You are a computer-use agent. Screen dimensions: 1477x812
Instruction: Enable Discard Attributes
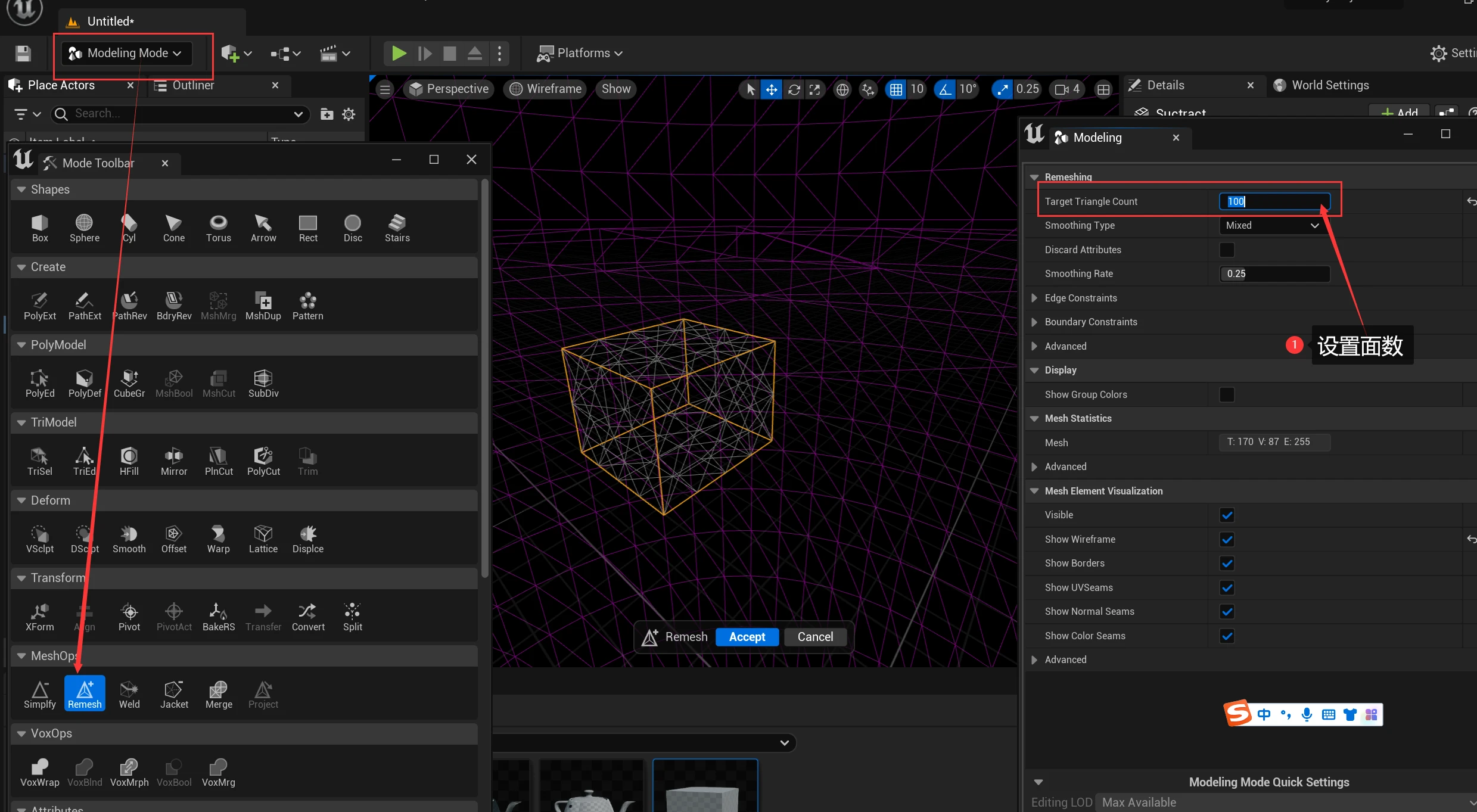pyautogui.click(x=1226, y=250)
